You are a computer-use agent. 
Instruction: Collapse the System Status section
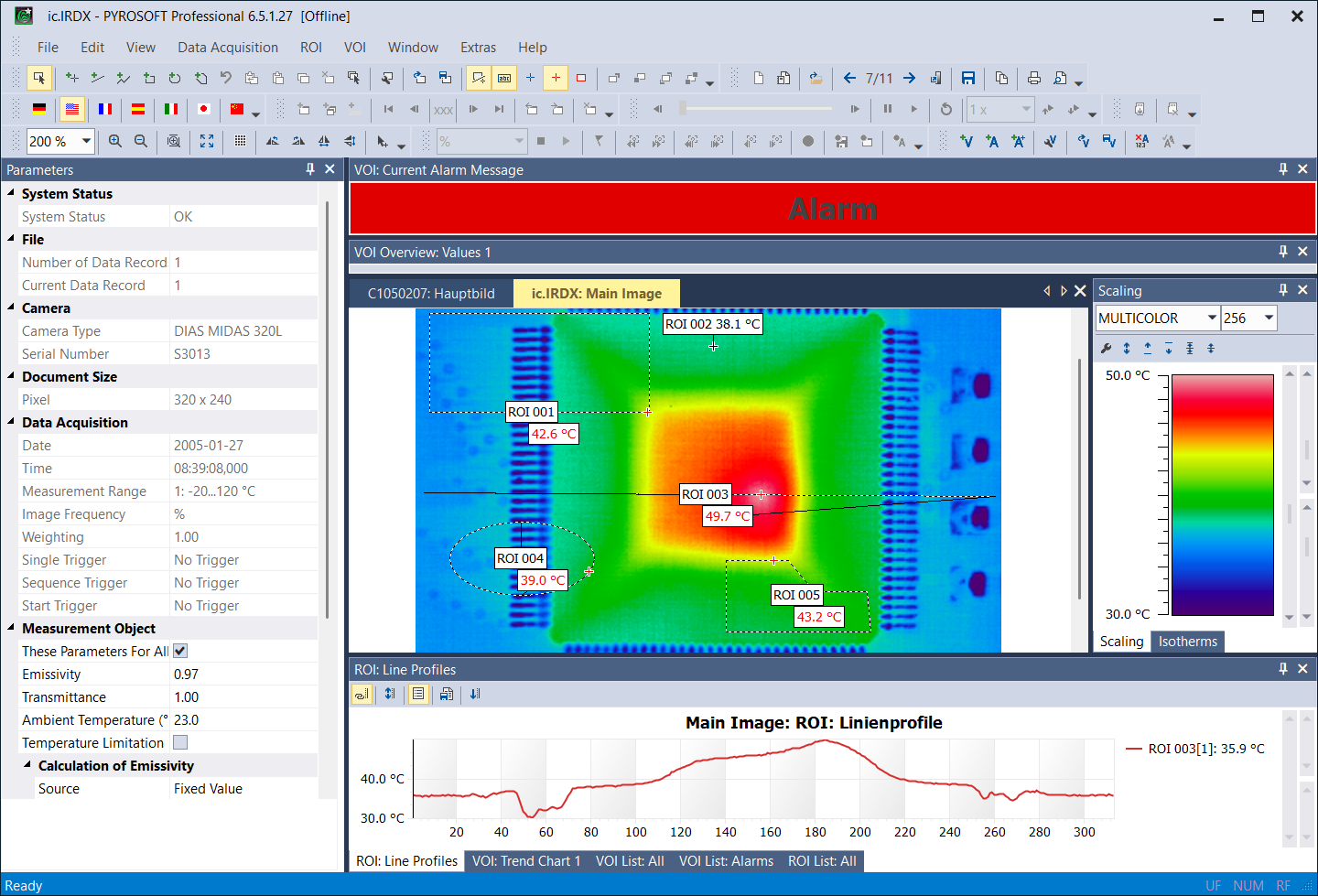[x=11, y=193]
